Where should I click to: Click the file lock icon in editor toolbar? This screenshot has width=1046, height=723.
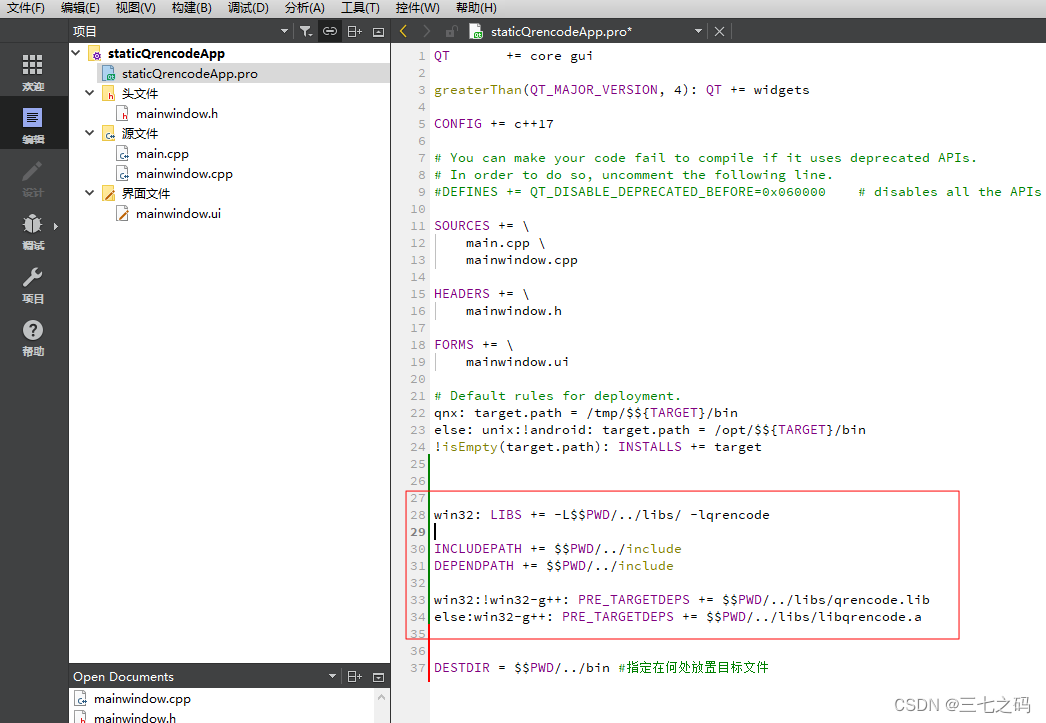coord(452,31)
